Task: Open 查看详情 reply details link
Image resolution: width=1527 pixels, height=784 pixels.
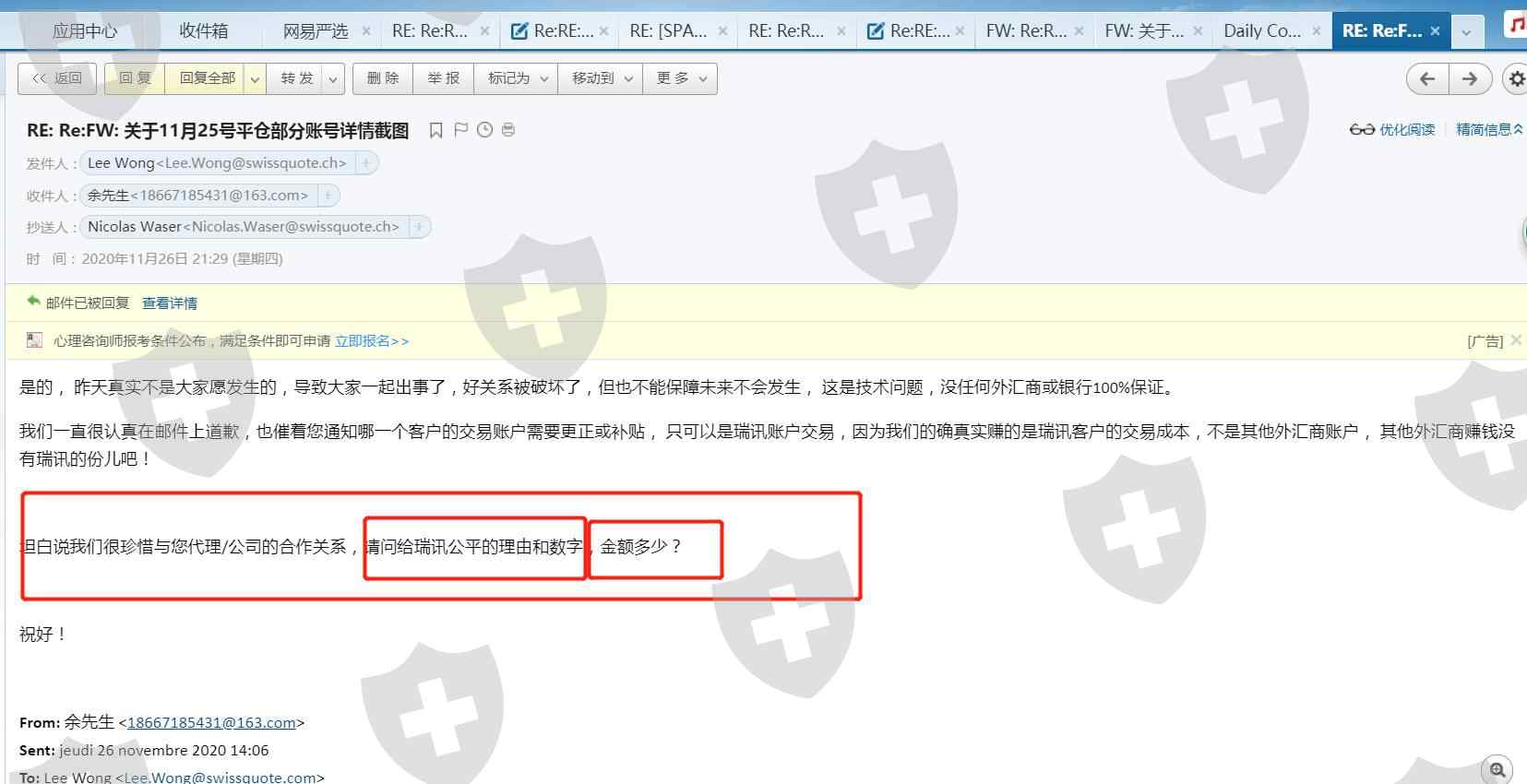Action: pyautogui.click(x=170, y=303)
